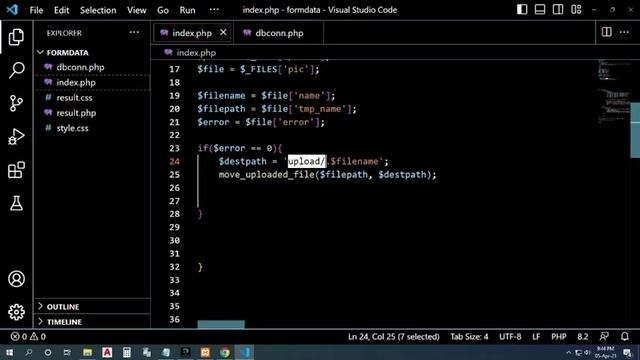This screenshot has width=640, height=360.
Task: Open result.css in the explorer
Action: (92, 98)
